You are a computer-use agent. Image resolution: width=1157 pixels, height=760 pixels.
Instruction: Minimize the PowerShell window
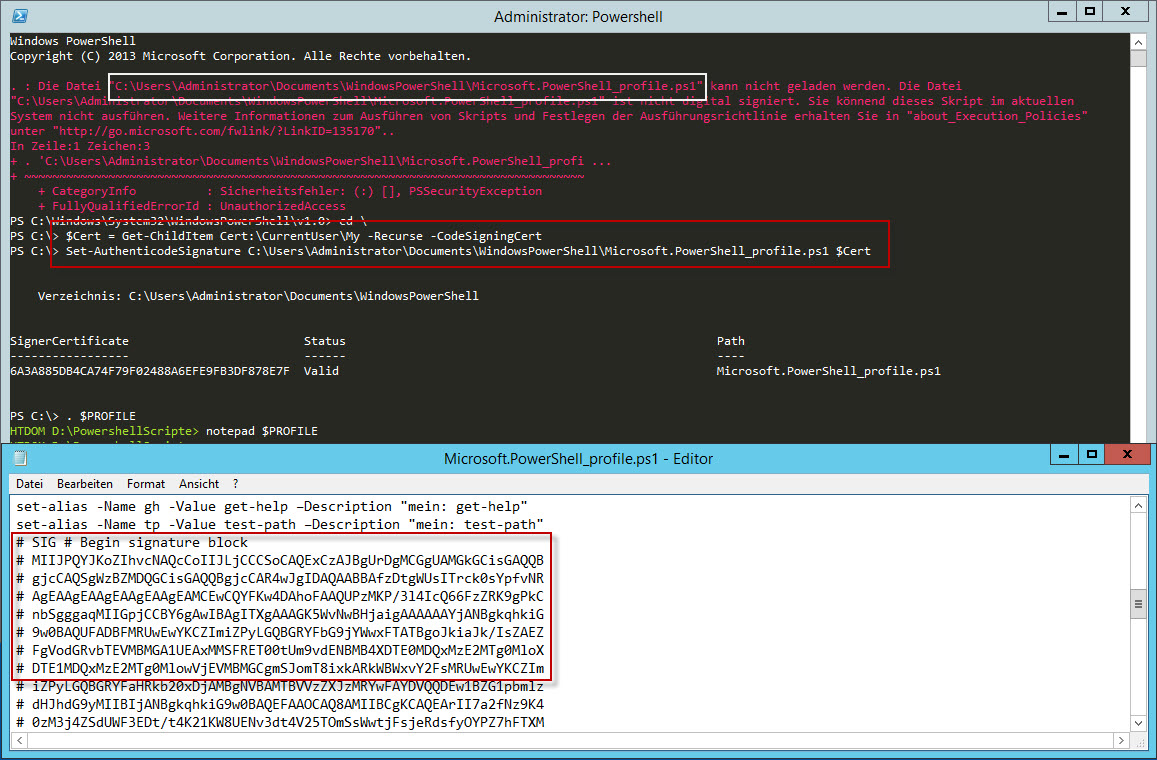[1062, 12]
